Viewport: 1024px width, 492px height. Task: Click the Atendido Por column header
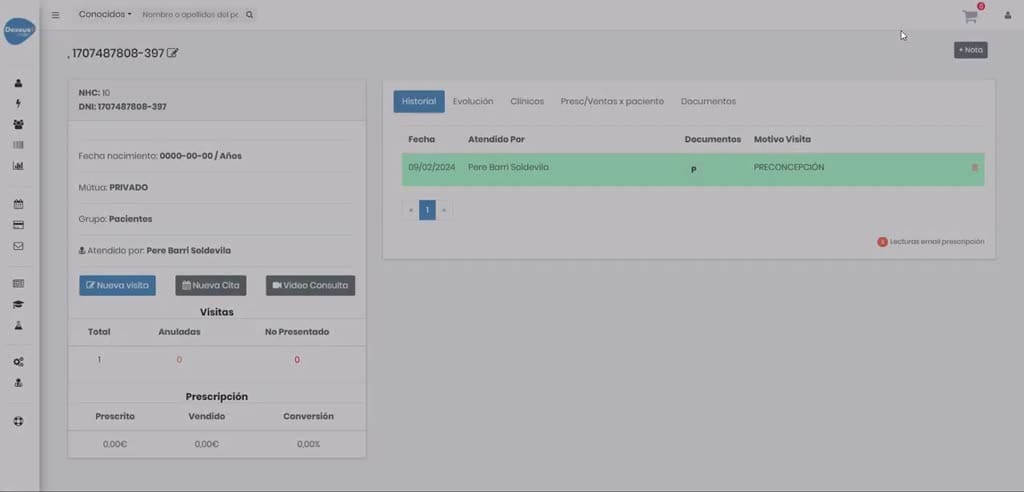tap(496, 139)
